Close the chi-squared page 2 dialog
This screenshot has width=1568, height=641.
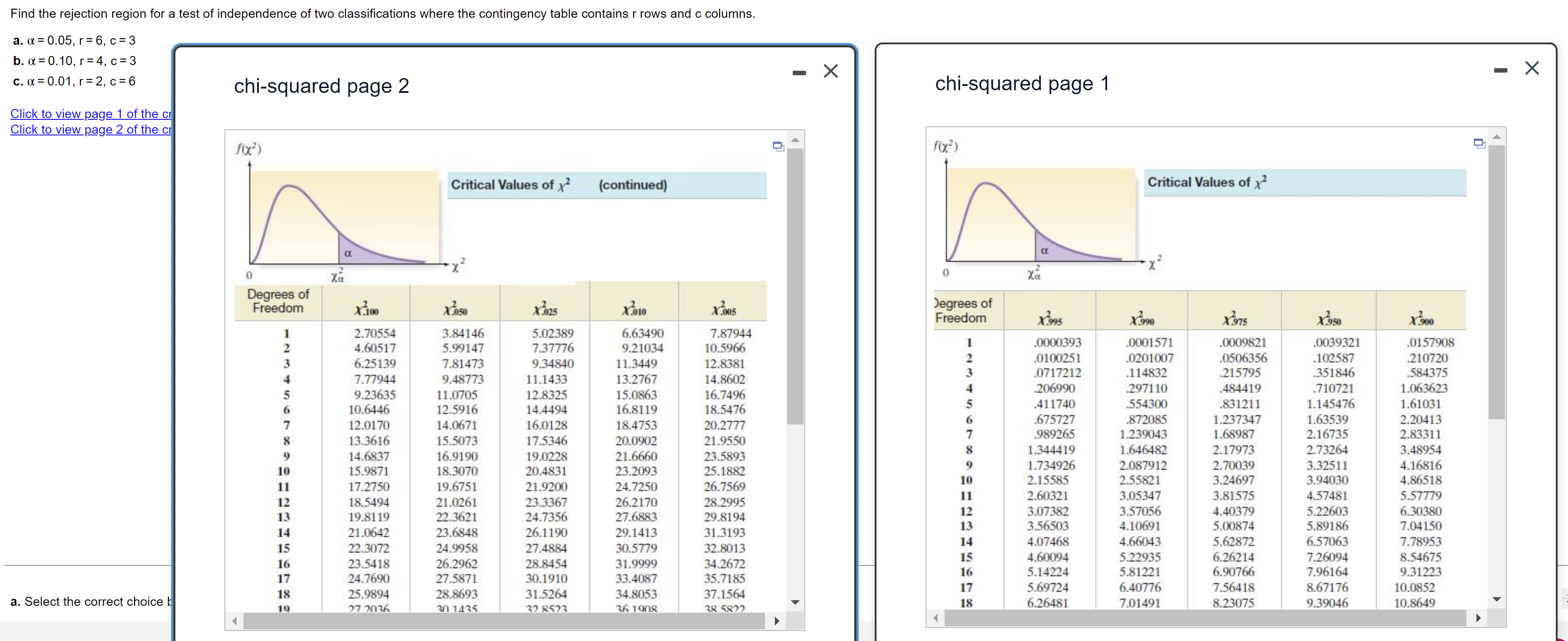pos(830,71)
